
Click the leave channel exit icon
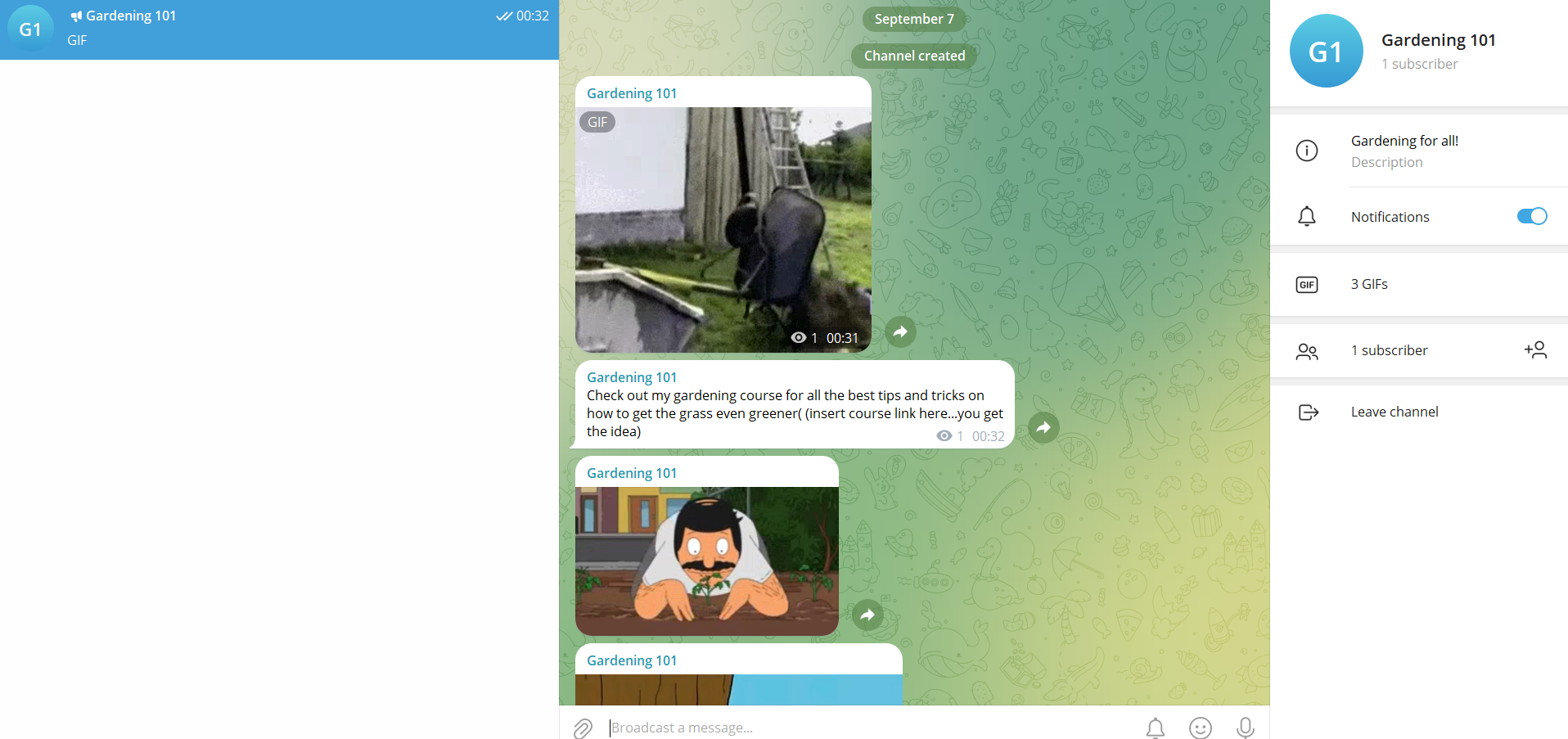pos(1308,412)
